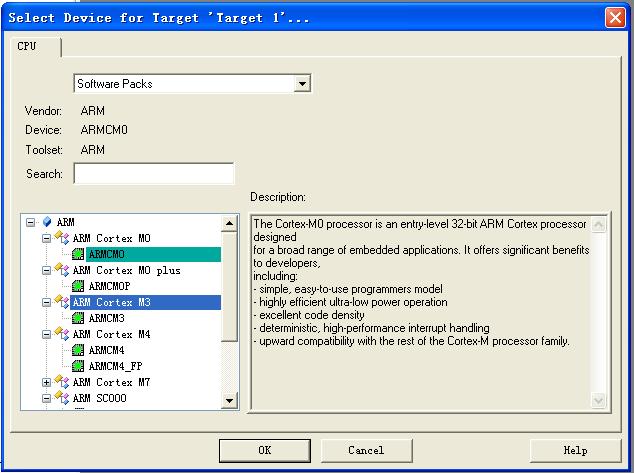The height and width of the screenshot is (473, 634).
Task: Click the ARM Cortex M4 family icon
Action: click(x=62, y=334)
